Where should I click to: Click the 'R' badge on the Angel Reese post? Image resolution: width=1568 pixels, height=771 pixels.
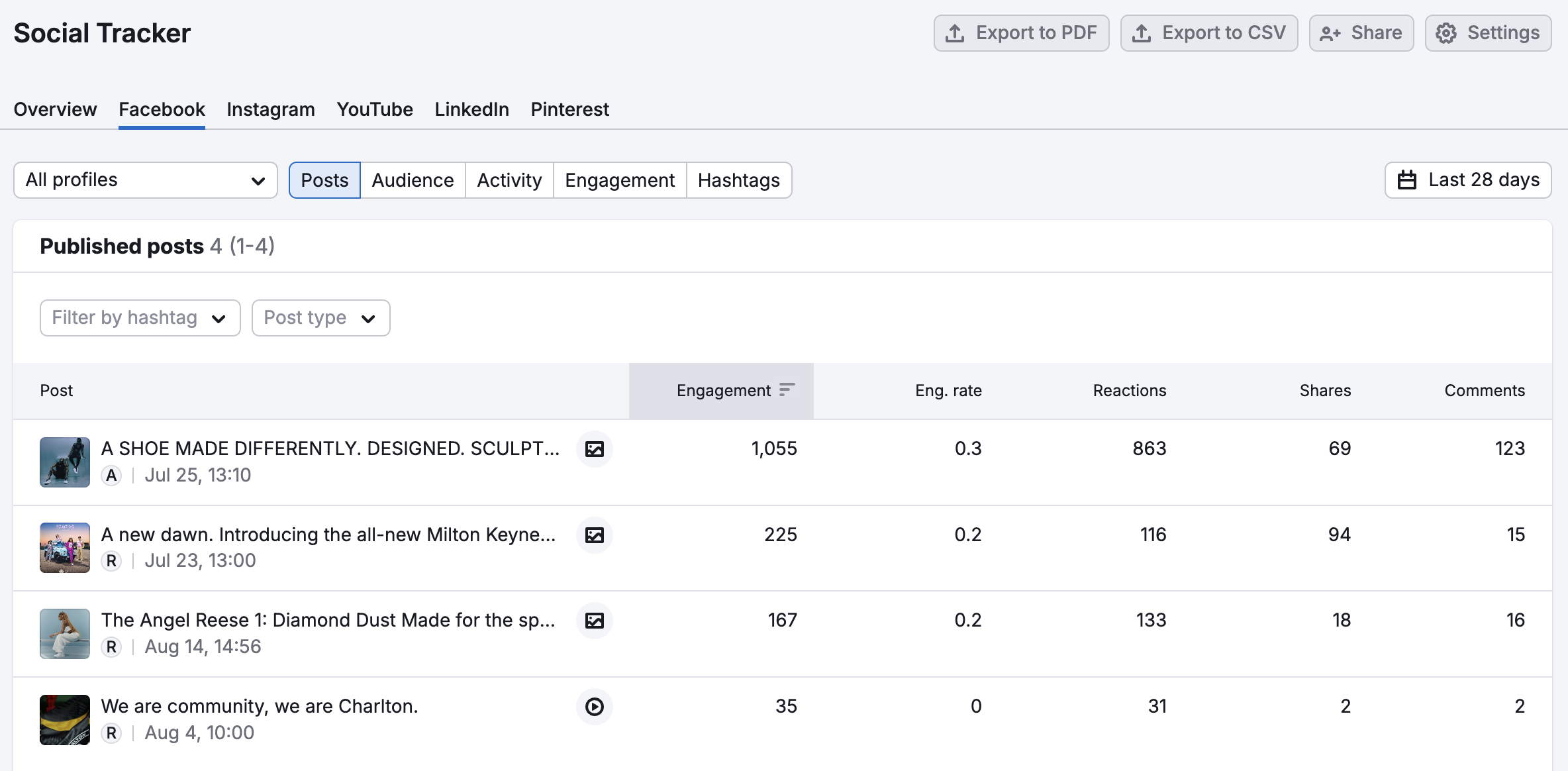point(111,646)
